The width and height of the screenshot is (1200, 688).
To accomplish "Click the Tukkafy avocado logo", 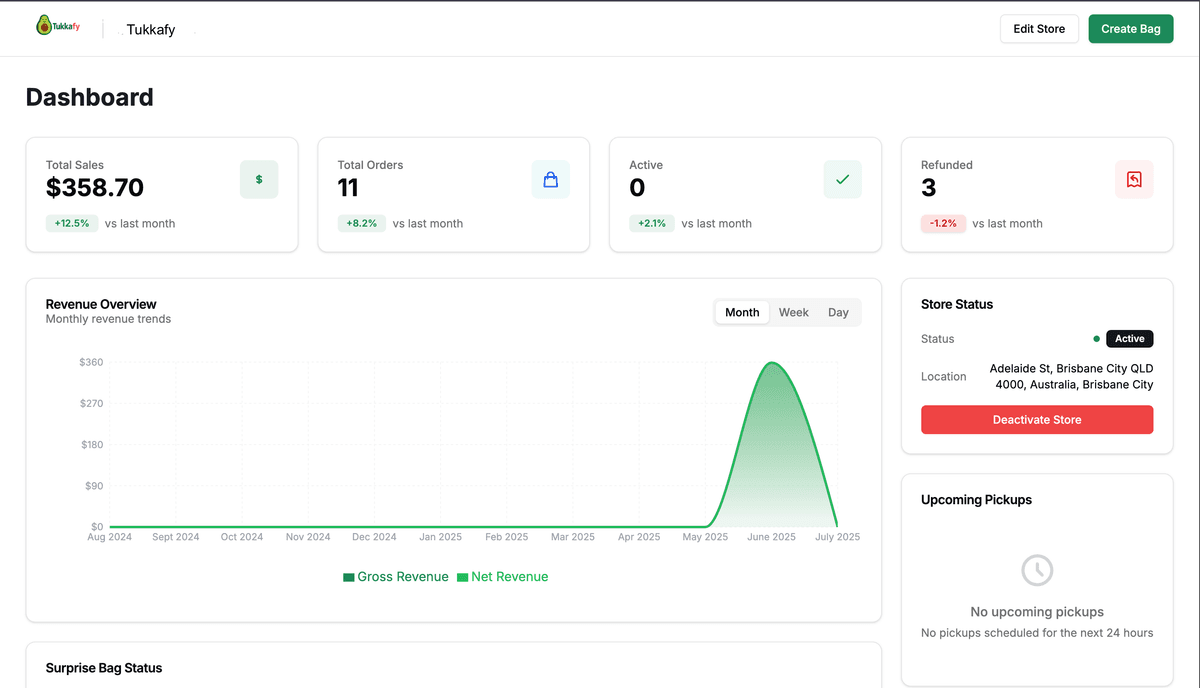I will pyautogui.click(x=43, y=24).
